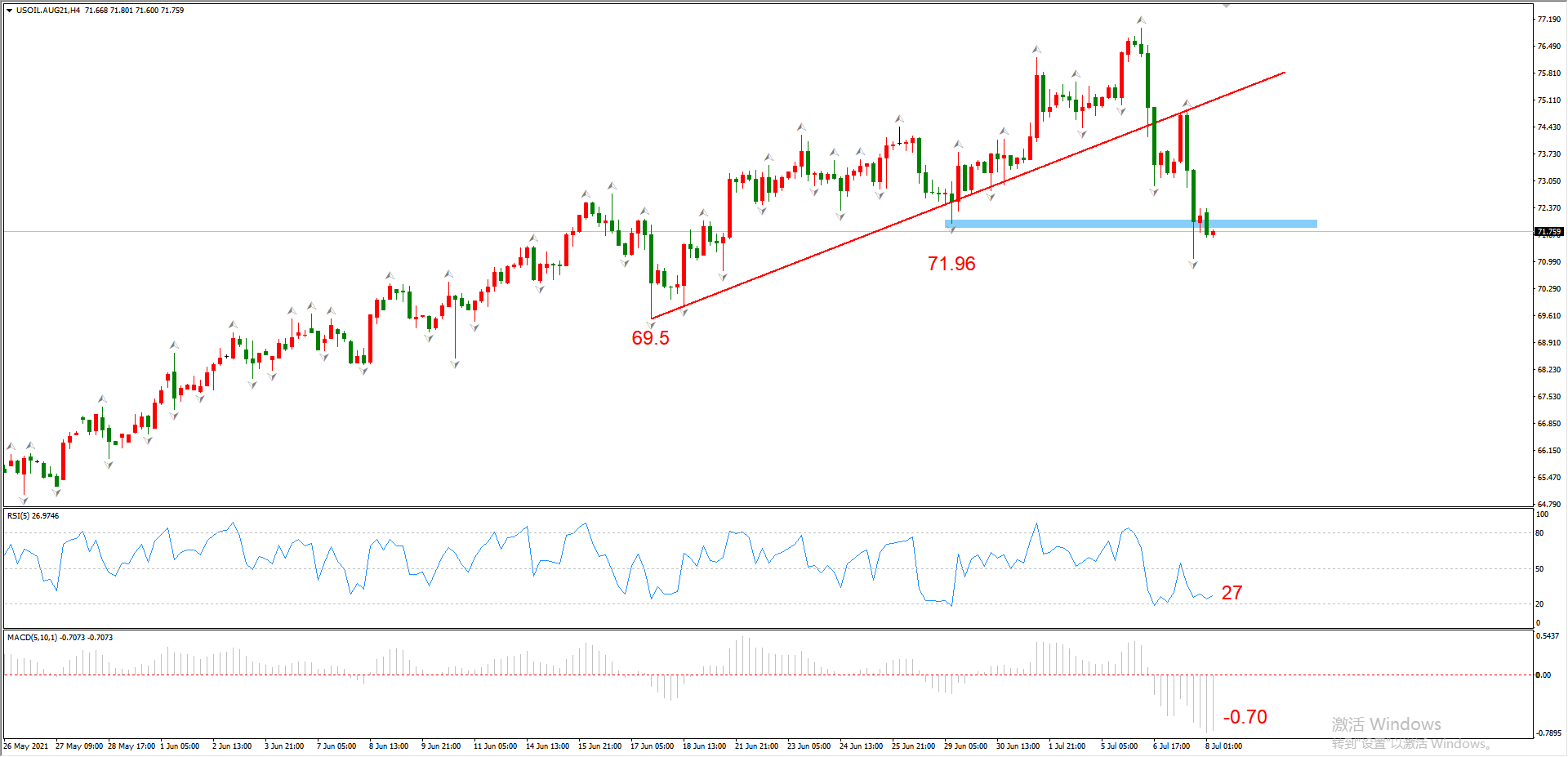This screenshot has width=1568, height=757.
Task: Click the 5 Jul 05:00 time label
Action: coord(1119,746)
